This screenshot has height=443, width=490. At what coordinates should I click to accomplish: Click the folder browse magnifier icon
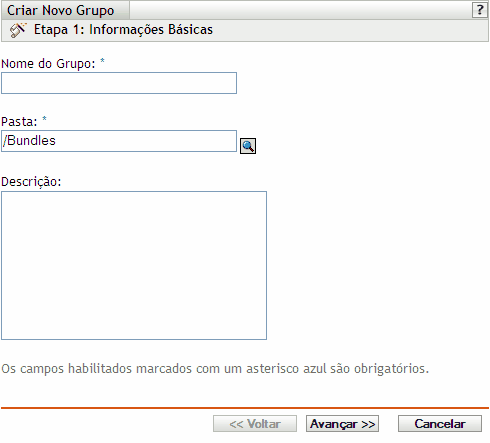[x=248, y=146]
